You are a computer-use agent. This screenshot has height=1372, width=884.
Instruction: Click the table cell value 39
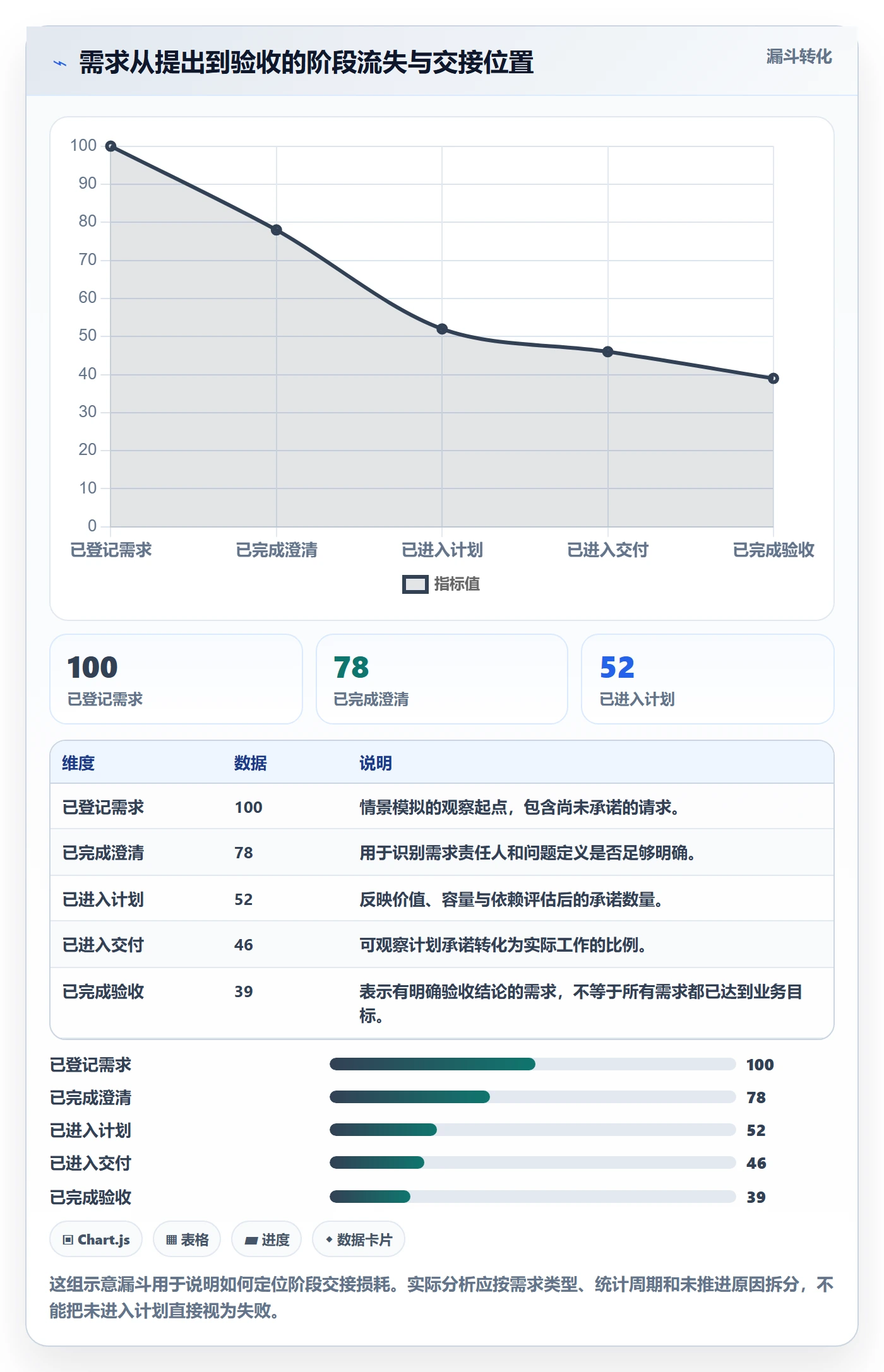coord(244,991)
